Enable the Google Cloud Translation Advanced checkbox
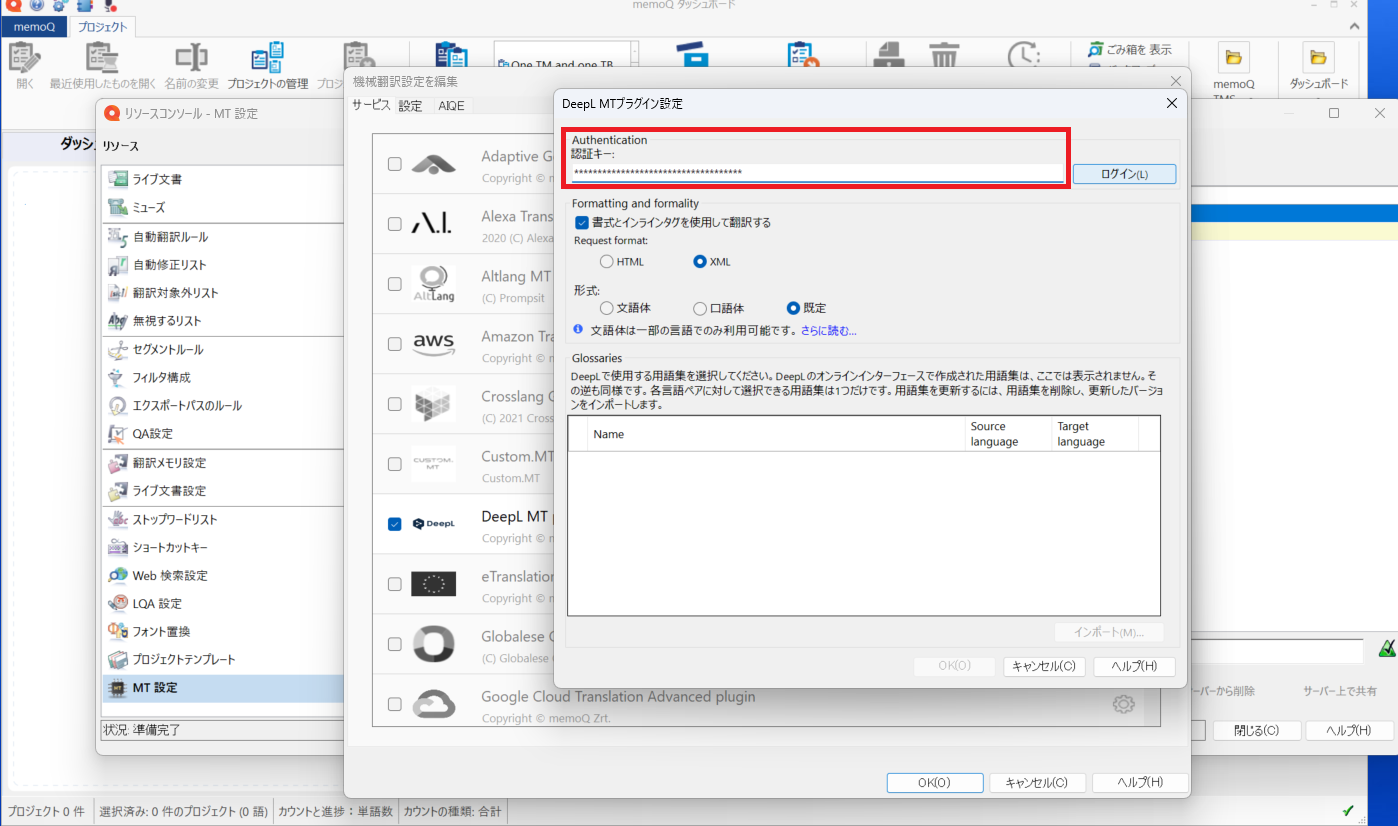Image resolution: width=1398 pixels, height=826 pixels. [x=394, y=704]
